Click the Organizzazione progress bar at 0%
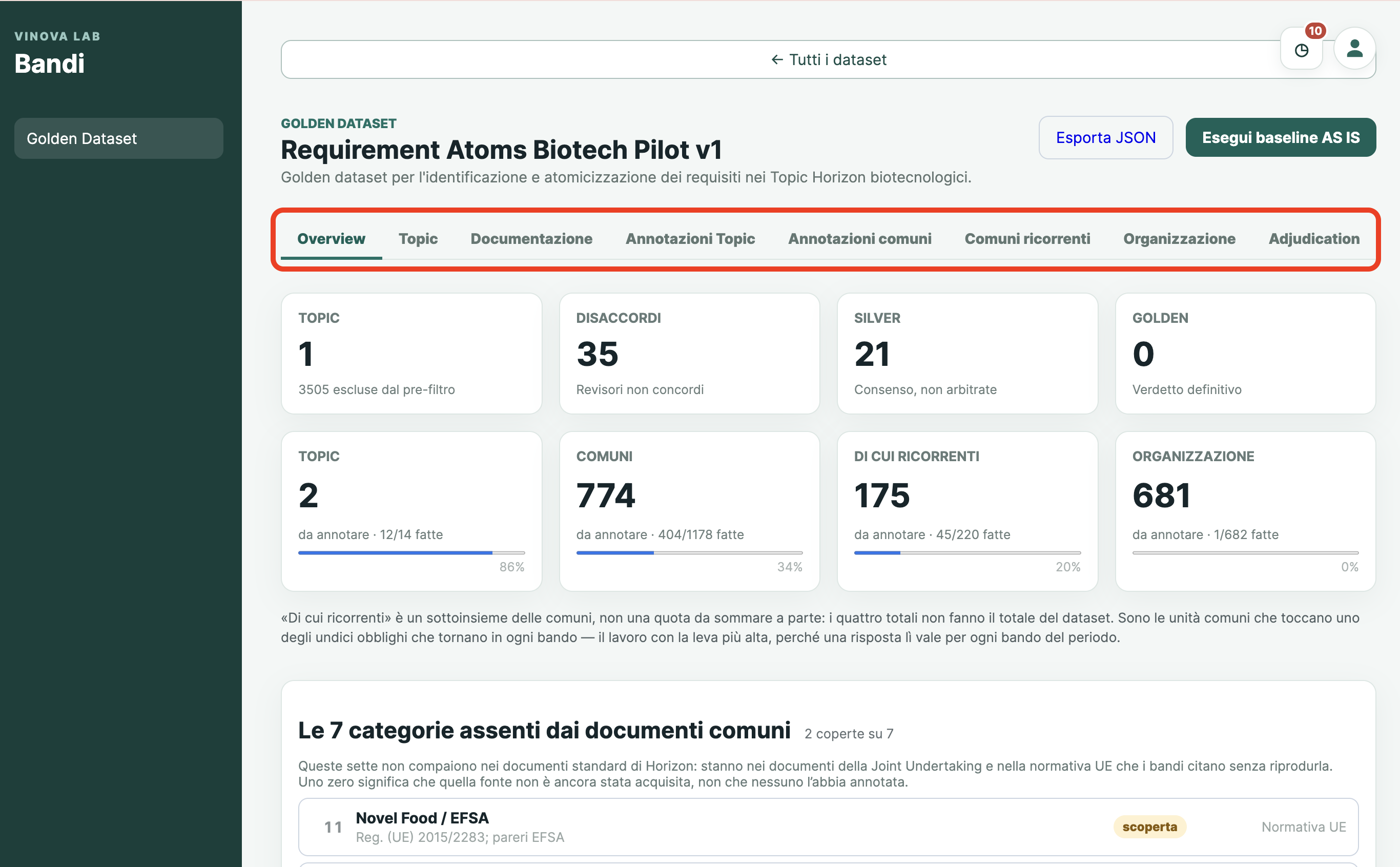1400x867 pixels. 1245,553
